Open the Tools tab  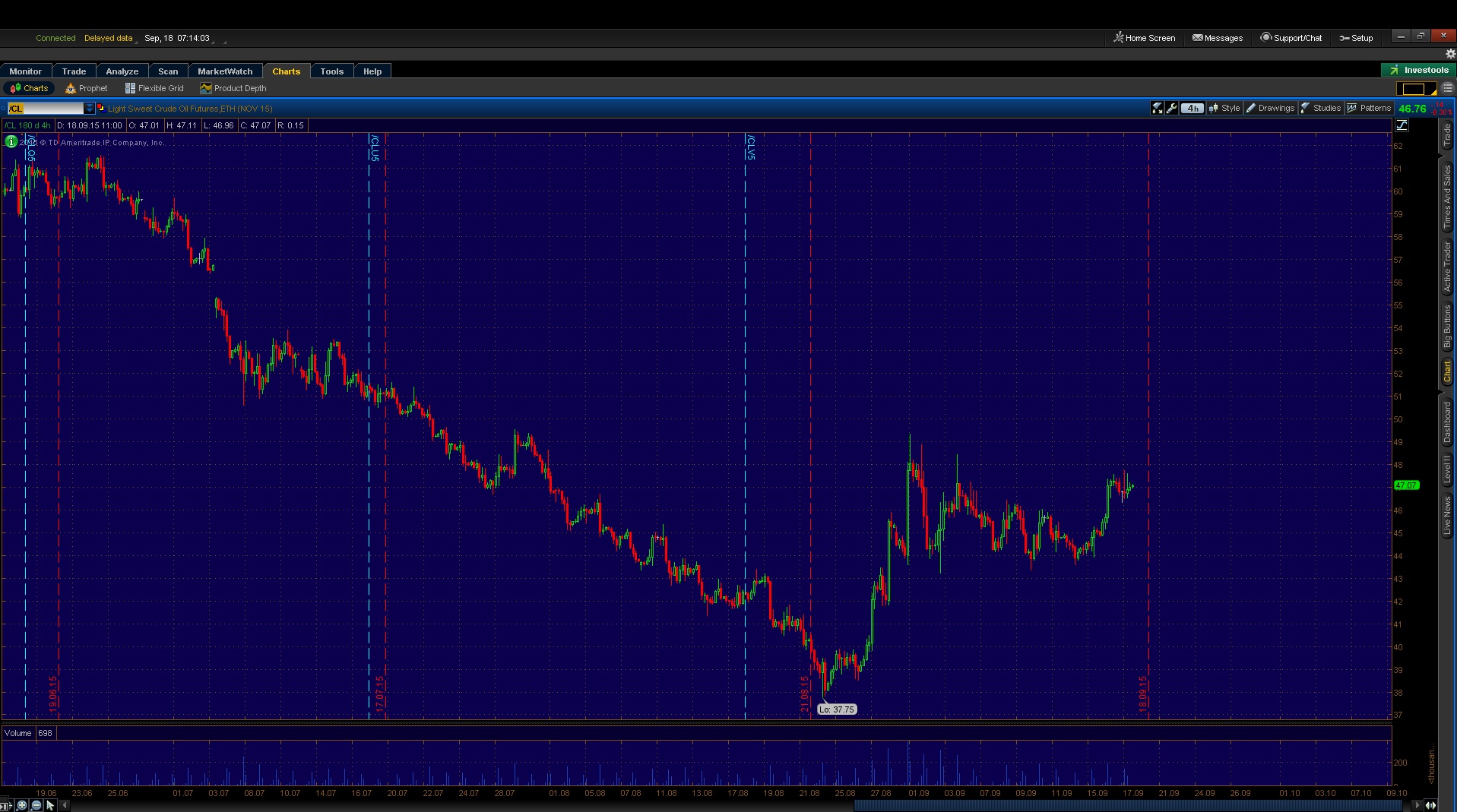(331, 71)
